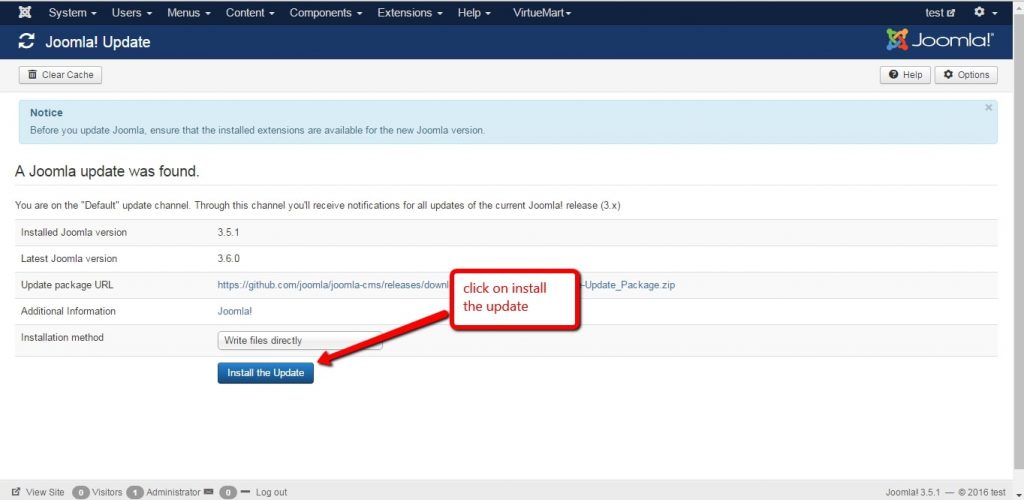Click the latest version value 3.6.0
The height and width of the screenshot is (500, 1024).
(x=229, y=258)
